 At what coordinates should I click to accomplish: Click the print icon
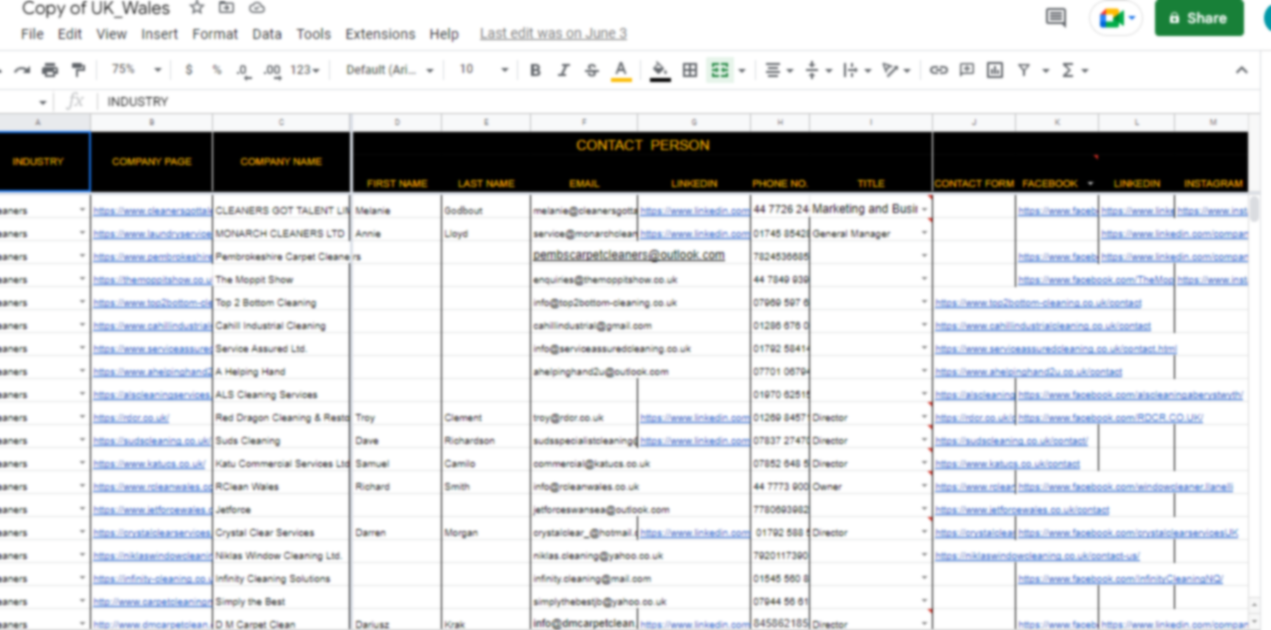pyautogui.click(x=50, y=70)
